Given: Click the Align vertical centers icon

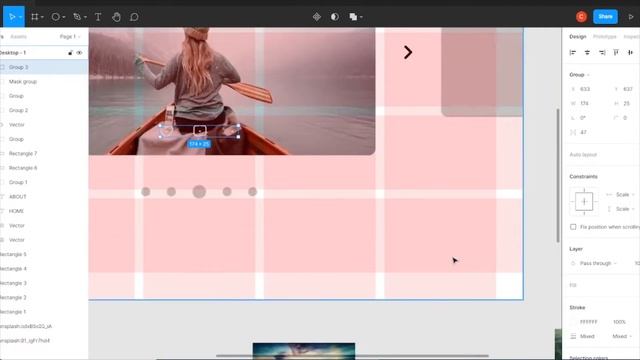Looking at the screenshot, I should point(631,52).
